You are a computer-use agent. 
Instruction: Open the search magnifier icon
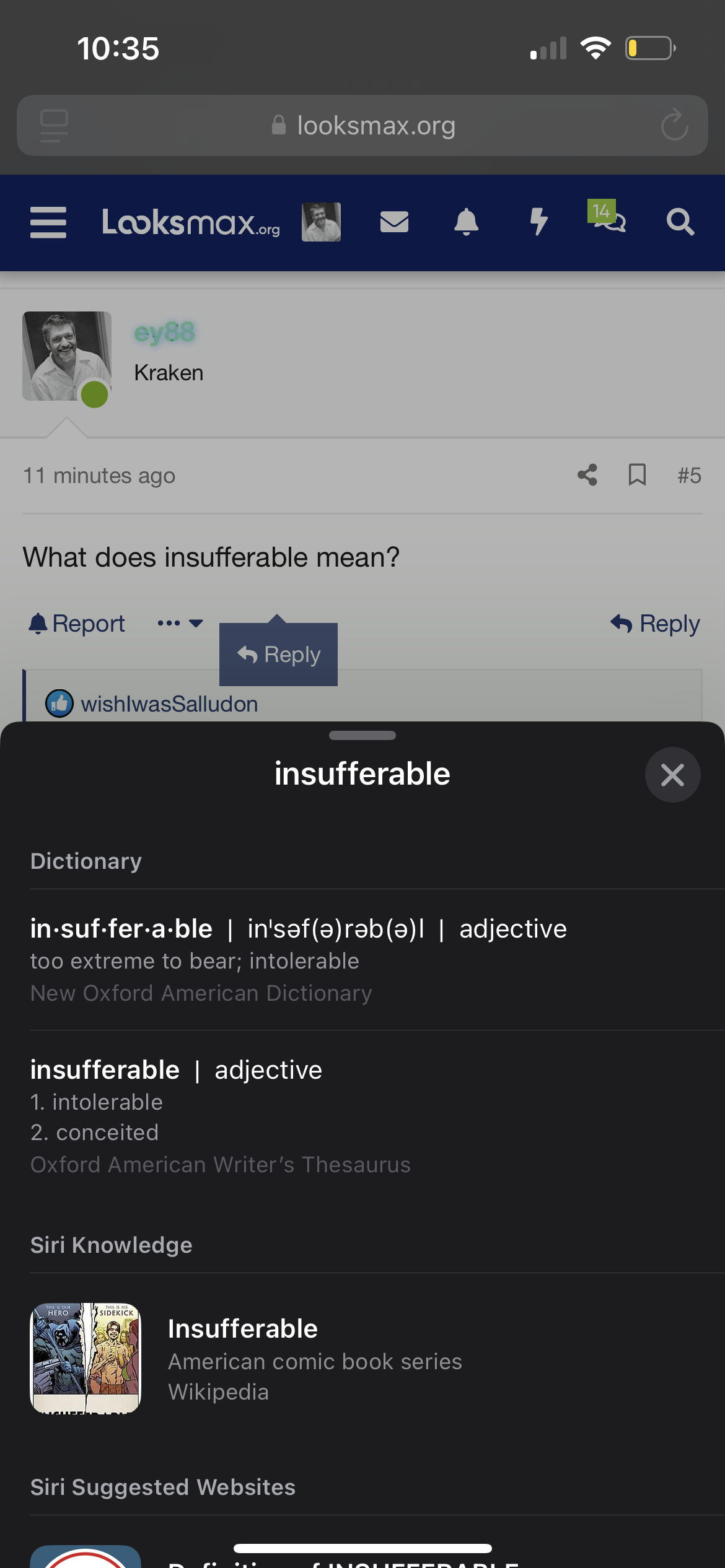(x=680, y=222)
